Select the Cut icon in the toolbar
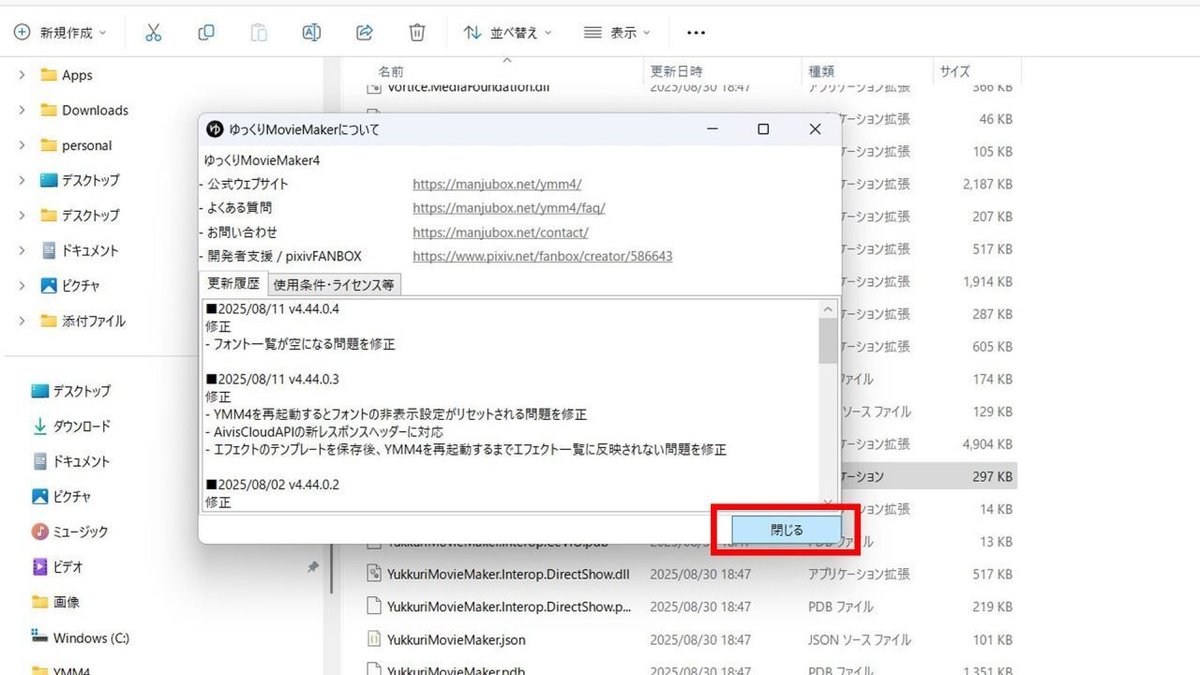 tap(153, 32)
